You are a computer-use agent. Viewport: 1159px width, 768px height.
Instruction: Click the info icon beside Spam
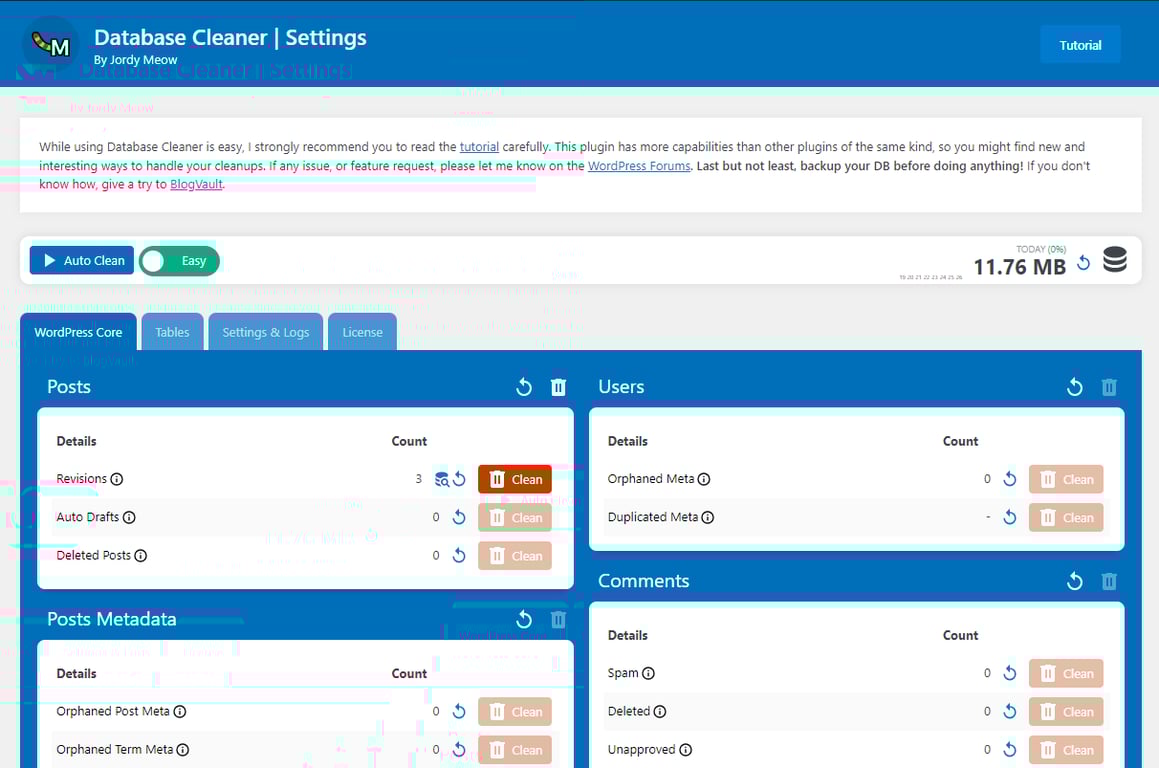[x=650, y=673]
